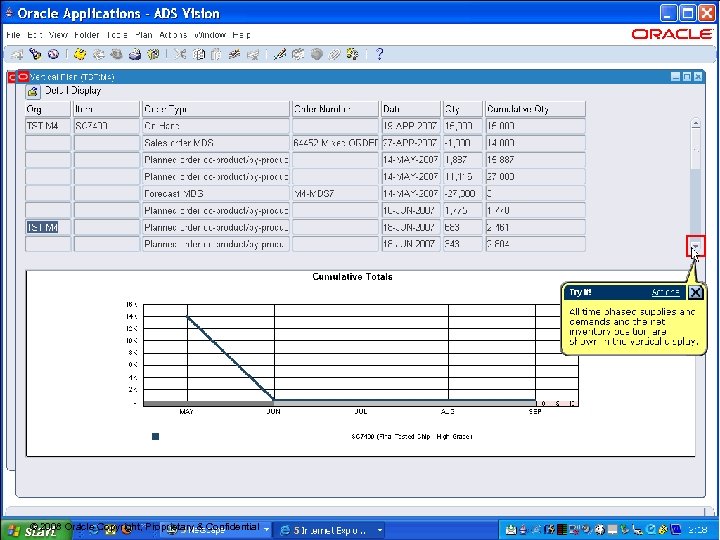Viewport: 720px width, 540px height.
Task: Open the Edit menu
Action: pos(34,35)
